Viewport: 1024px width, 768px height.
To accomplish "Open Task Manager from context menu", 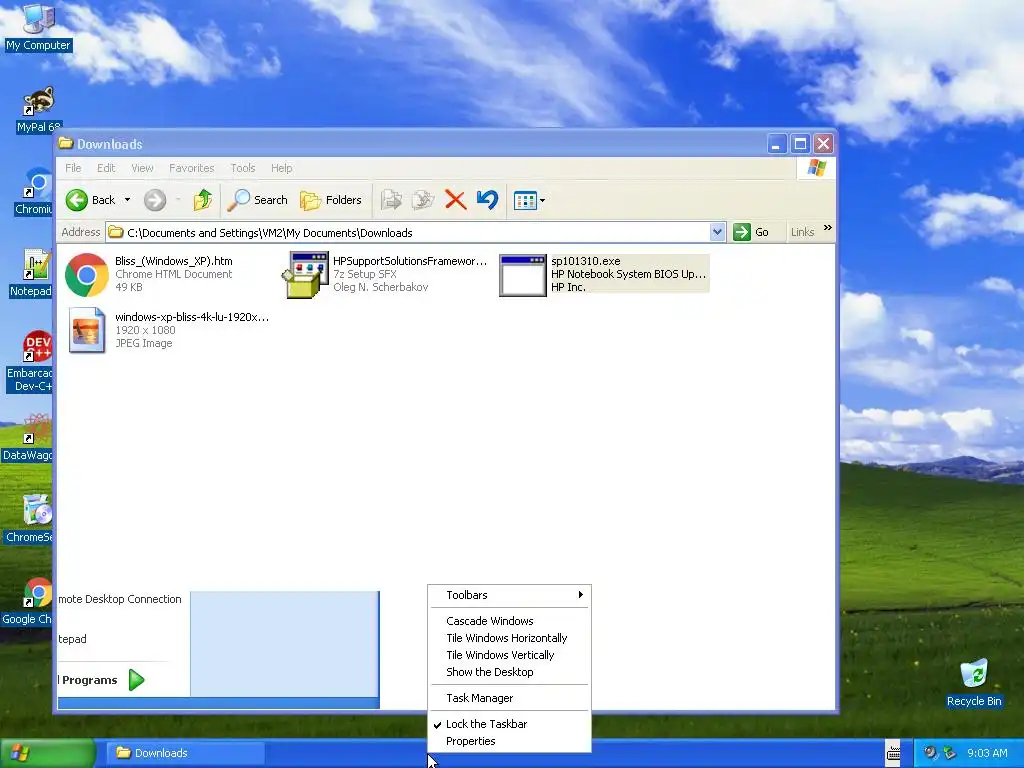I will coord(510,698).
